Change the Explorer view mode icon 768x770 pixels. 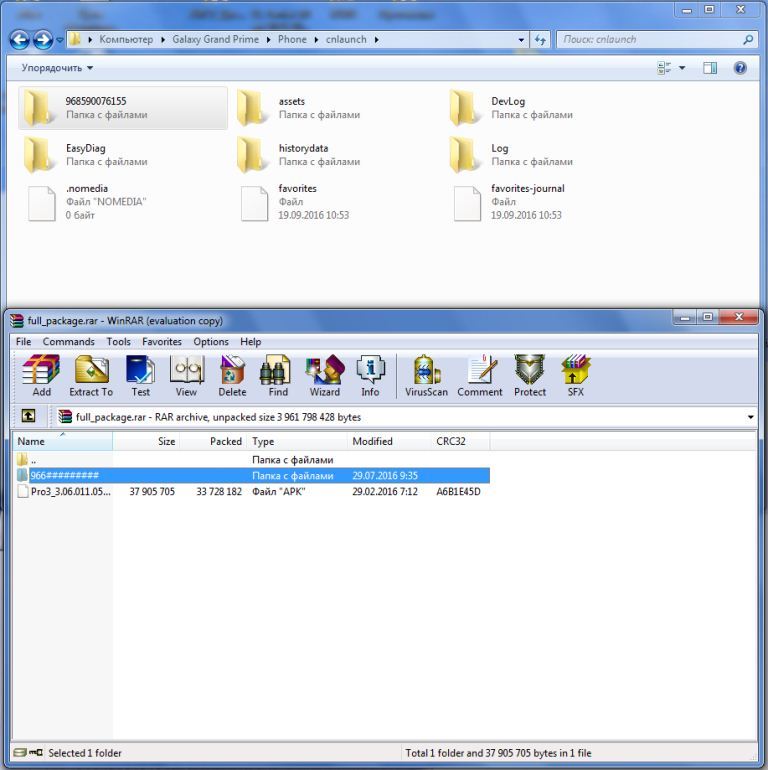point(664,68)
